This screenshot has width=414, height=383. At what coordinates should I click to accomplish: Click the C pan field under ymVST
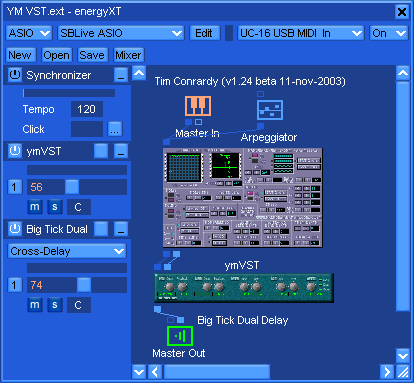pyautogui.click(x=79, y=207)
